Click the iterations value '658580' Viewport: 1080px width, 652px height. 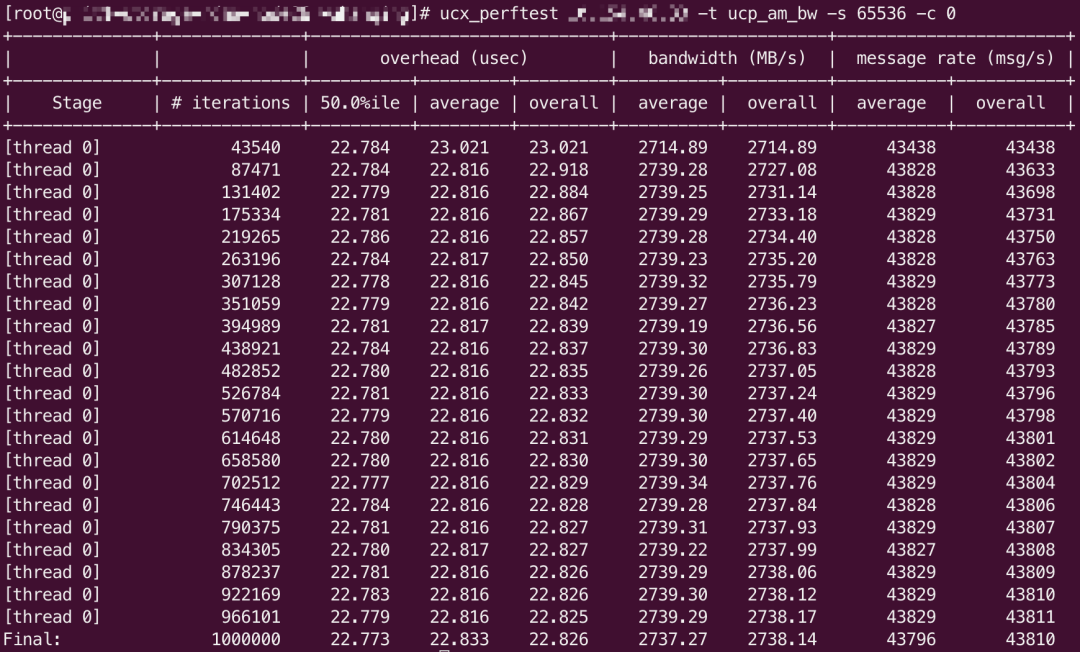[x=251, y=461]
